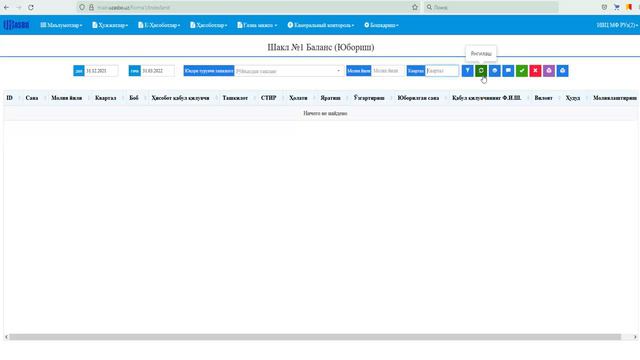Click the Квартал input field
640x360 pixels.
click(x=442, y=71)
